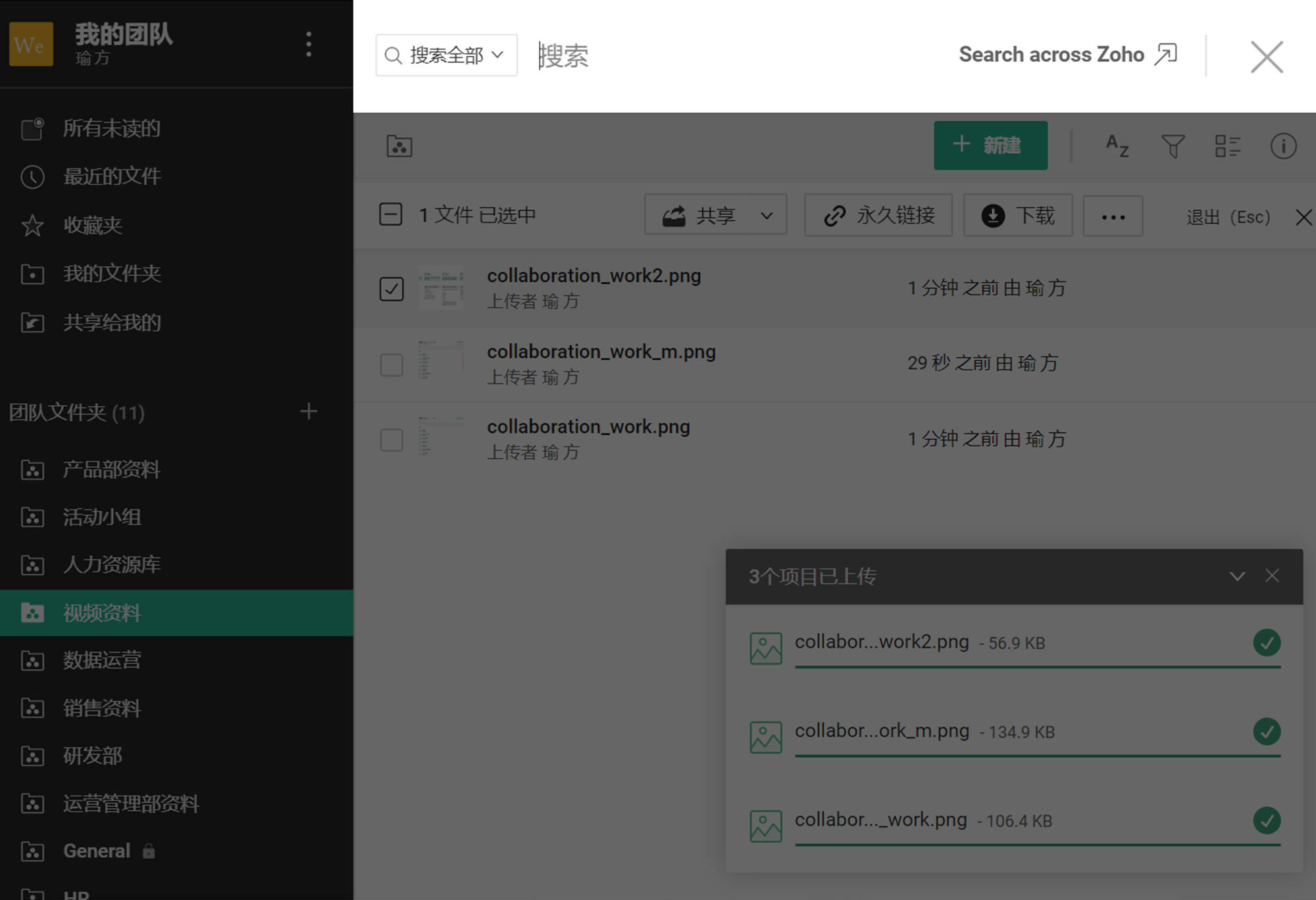This screenshot has width=1316, height=900.
Task: Add new team folder with plus icon
Action: (x=308, y=412)
